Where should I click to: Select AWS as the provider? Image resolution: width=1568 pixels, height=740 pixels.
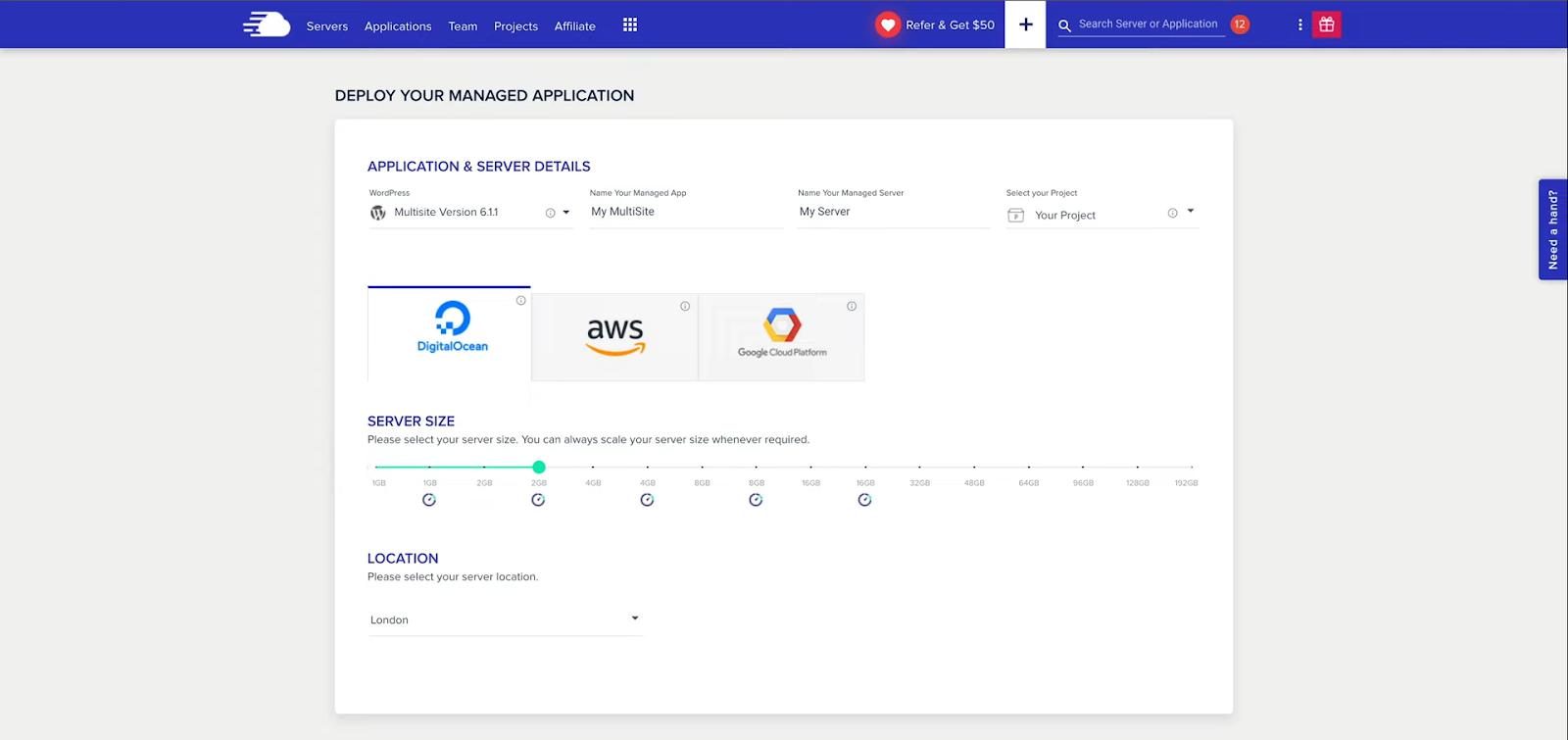click(614, 336)
